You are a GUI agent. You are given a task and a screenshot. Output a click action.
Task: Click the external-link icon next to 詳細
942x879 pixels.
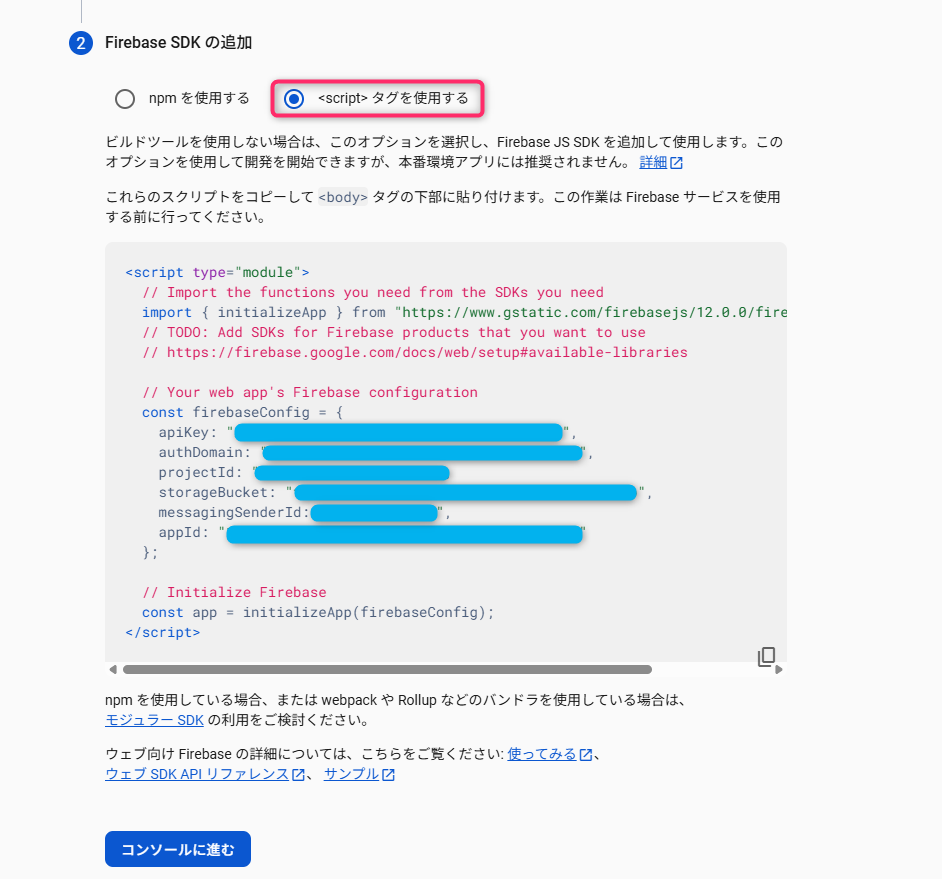click(676, 163)
